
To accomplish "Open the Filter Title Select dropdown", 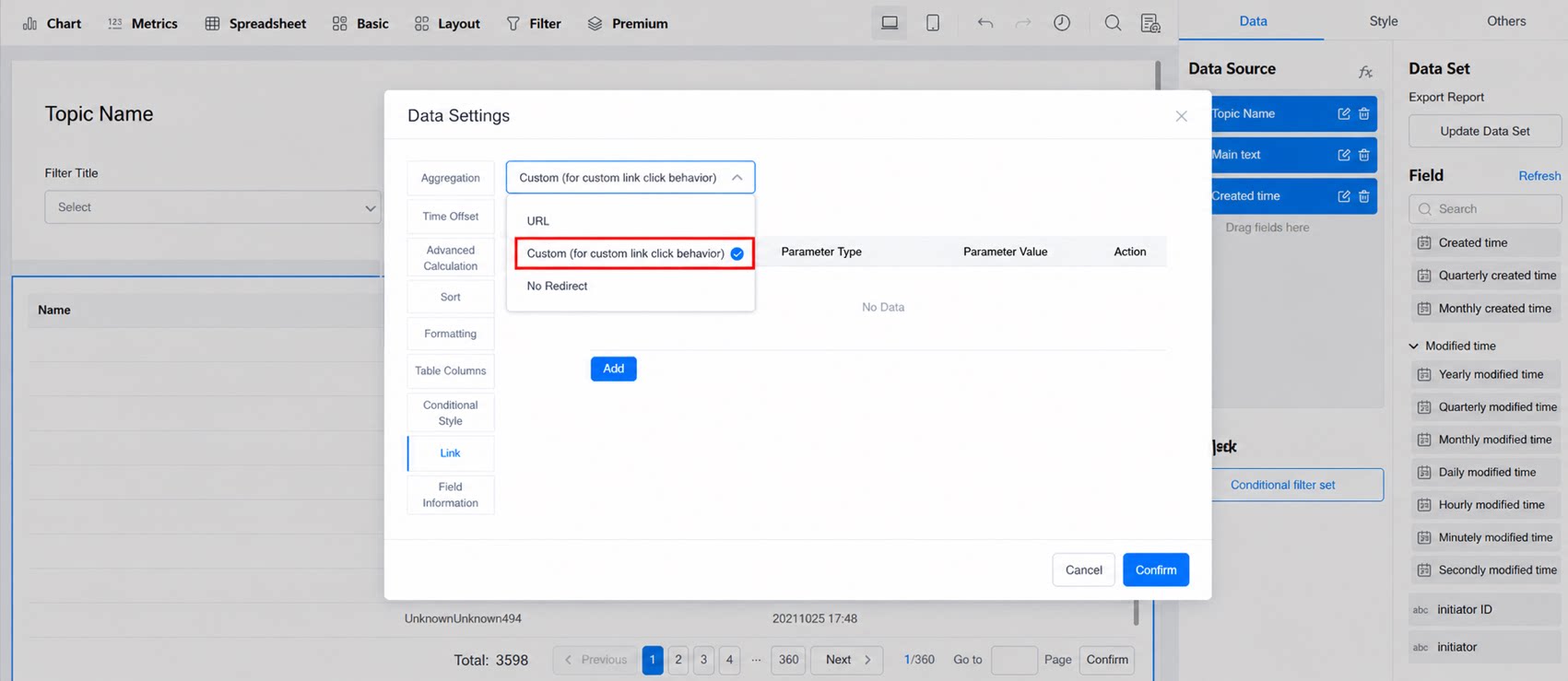I will 213,207.
